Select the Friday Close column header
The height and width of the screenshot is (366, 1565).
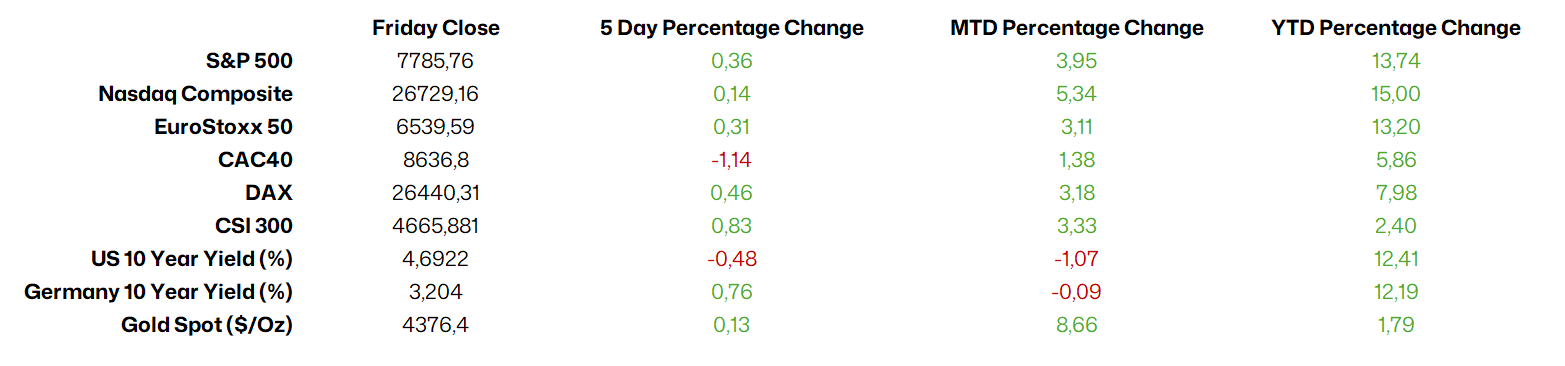coord(435,28)
